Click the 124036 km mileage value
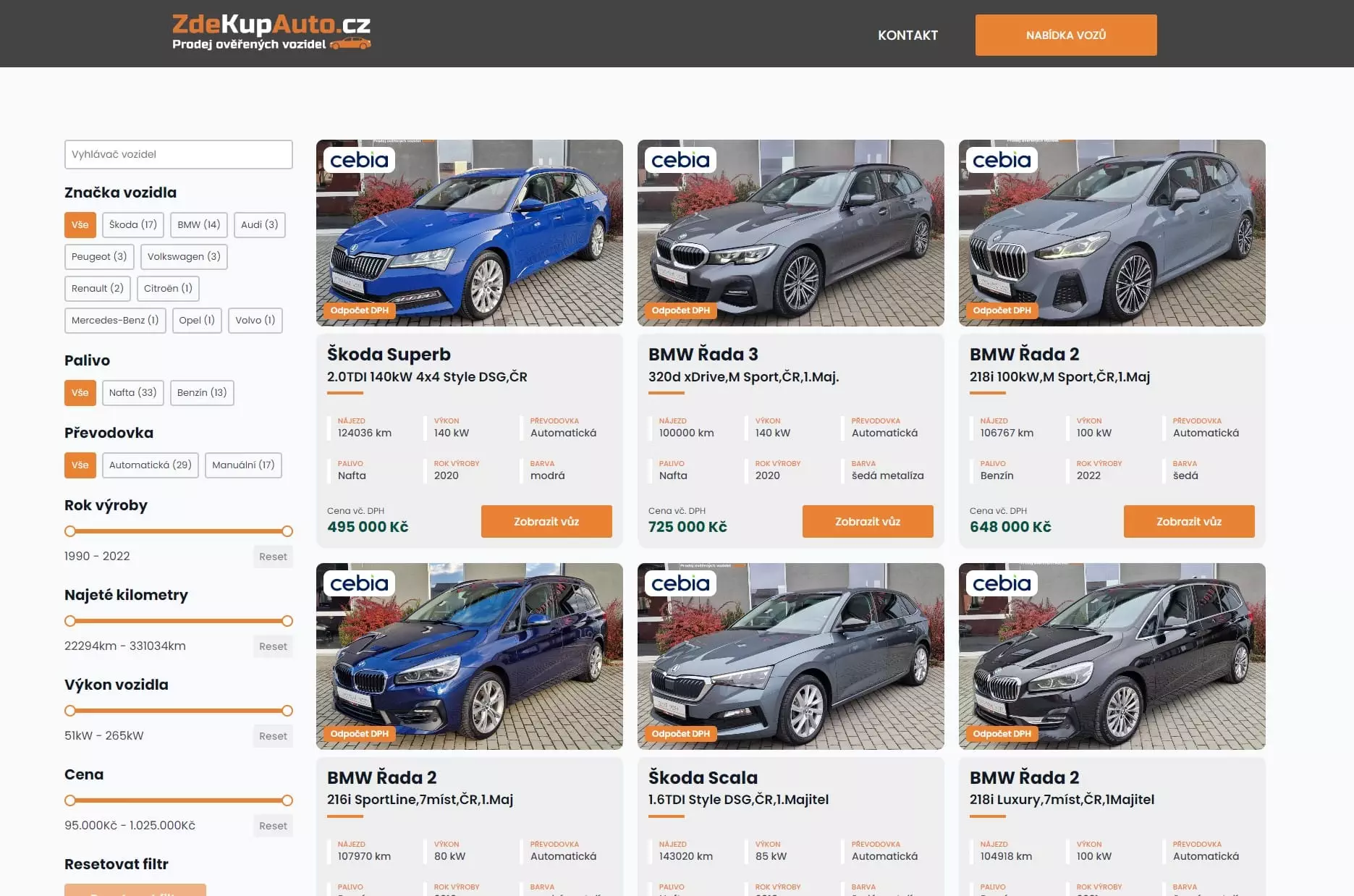The width and height of the screenshot is (1354, 896). 365,433
